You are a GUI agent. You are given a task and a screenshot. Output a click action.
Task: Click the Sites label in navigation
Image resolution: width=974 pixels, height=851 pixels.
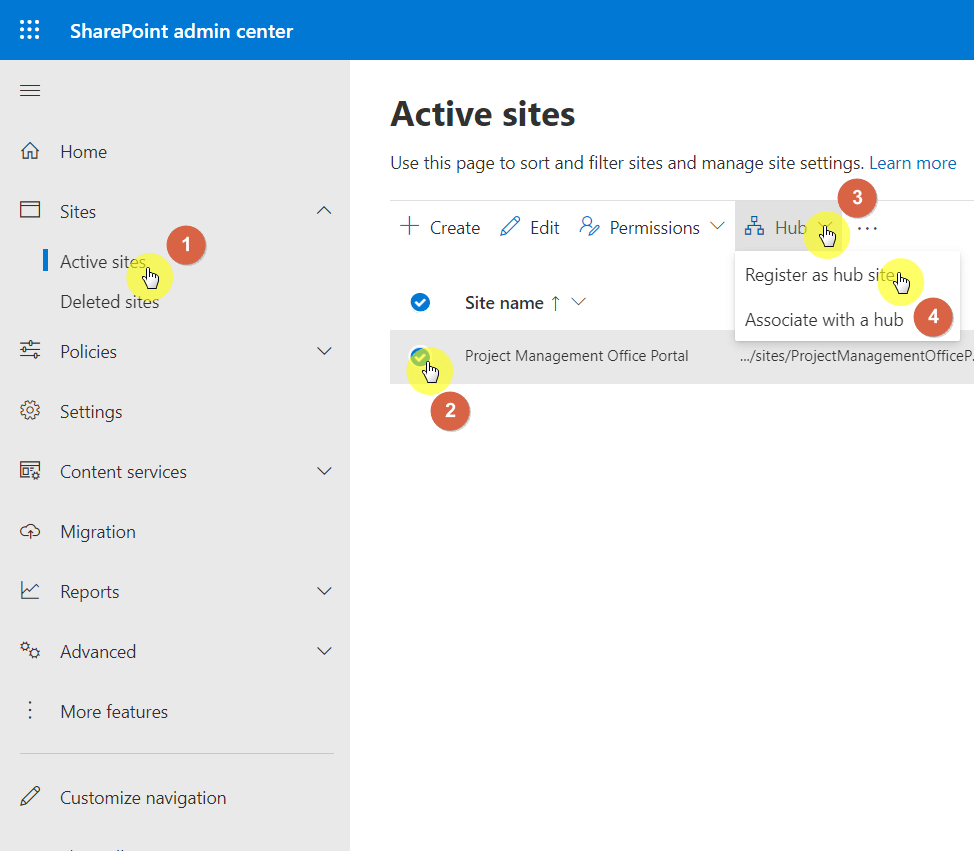(x=78, y=212)
